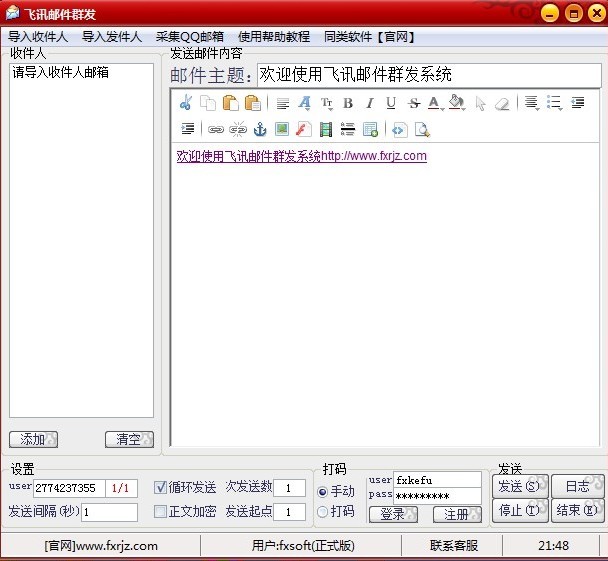Click the 邮件主题 subject input field
608x561 pixels.
[x=427, y=75]
